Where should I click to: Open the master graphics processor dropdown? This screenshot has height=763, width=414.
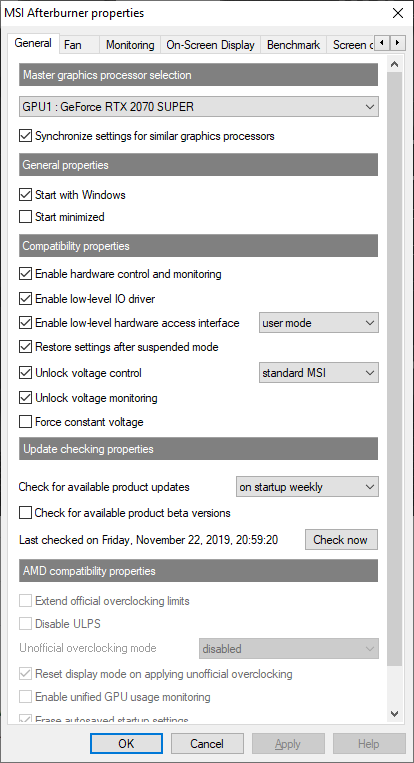[198, 106]
